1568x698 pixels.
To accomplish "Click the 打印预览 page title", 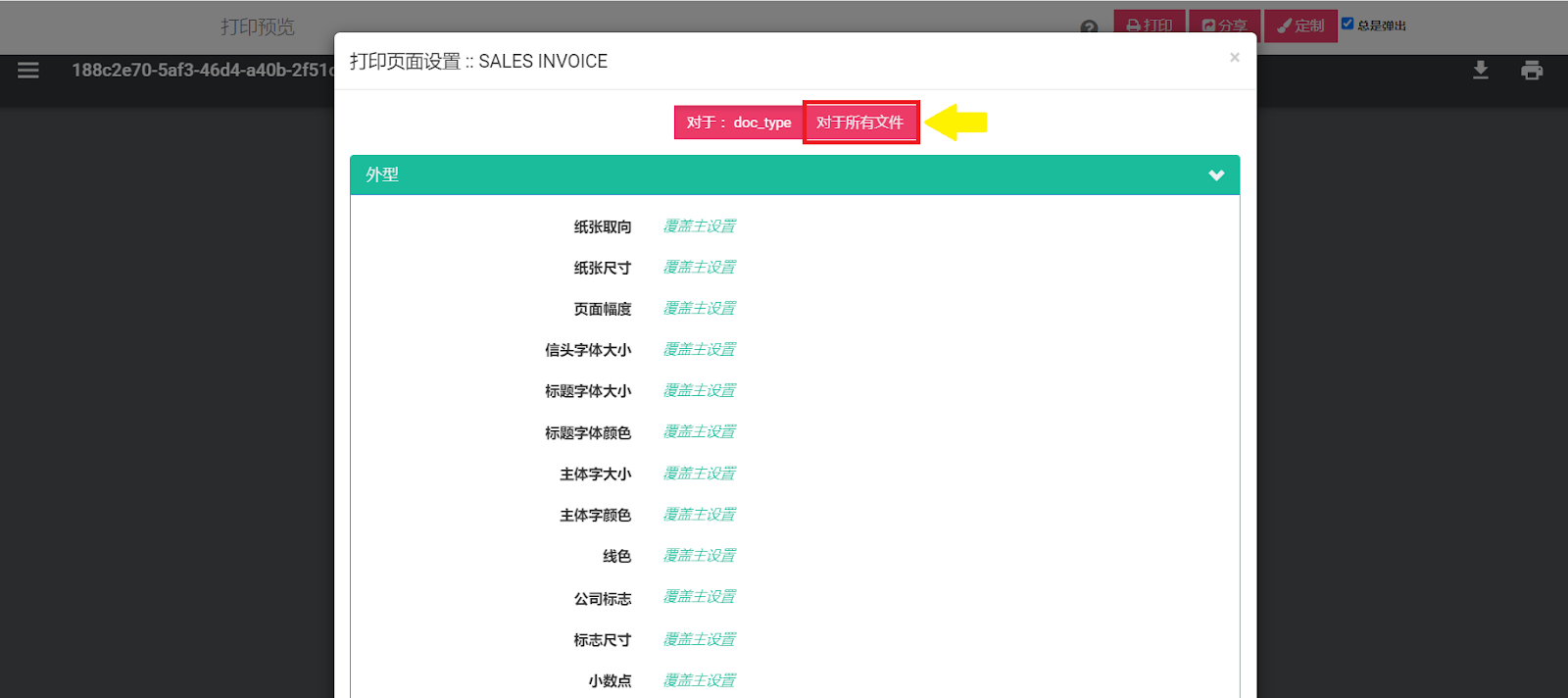I will click(x=258, y=26).
